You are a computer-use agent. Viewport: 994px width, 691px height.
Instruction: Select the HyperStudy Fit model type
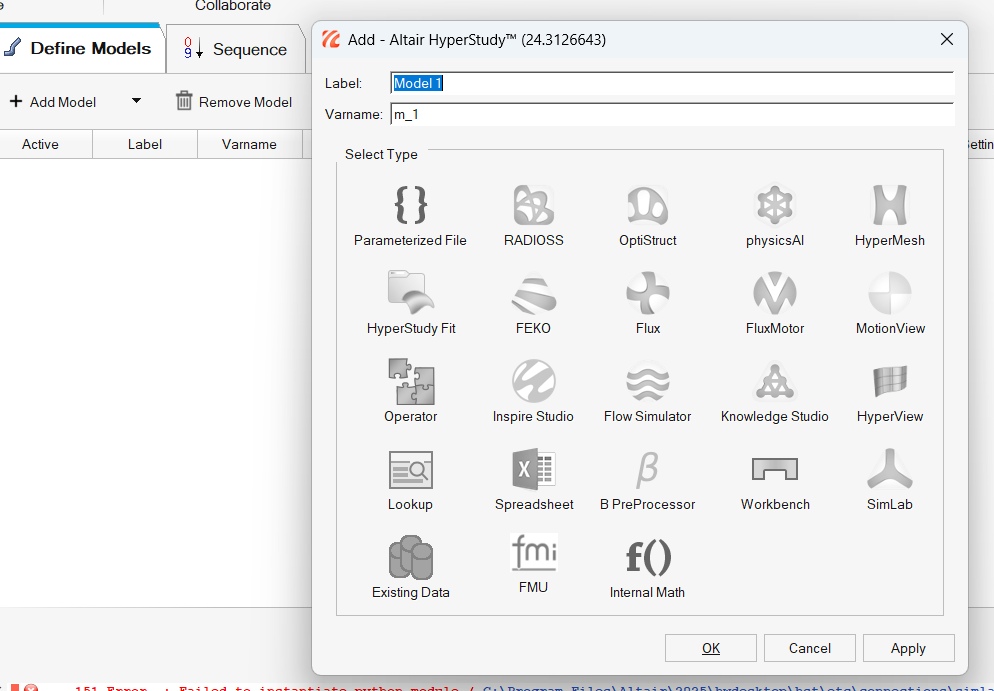pyautogui.click(x=411, y=304)
